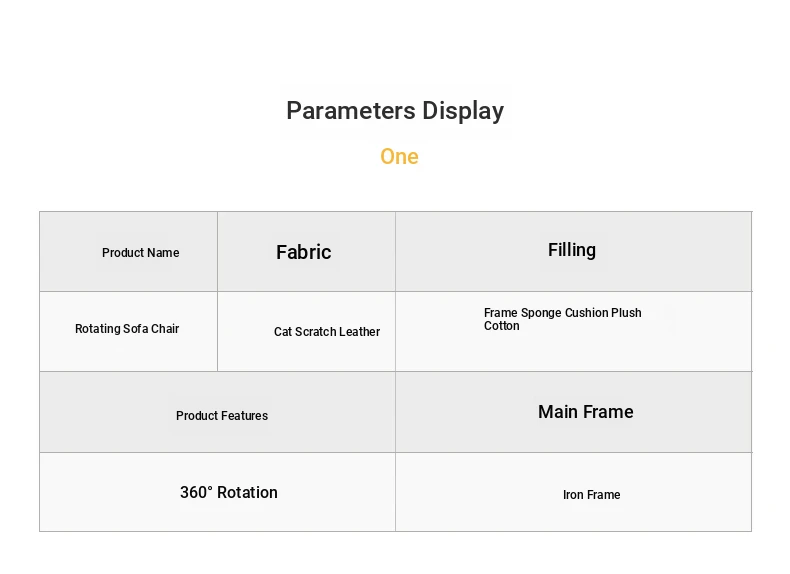Click the word 'Cotton' in Filling cell
Image resolution: width=790 pixels, height=574 pixels.
(x=501, y=326)
